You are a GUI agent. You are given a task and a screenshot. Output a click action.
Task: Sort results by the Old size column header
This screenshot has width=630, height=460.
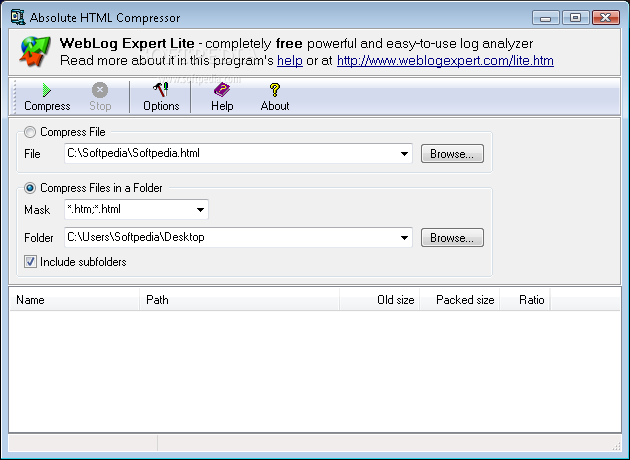[x=379, y=300]
